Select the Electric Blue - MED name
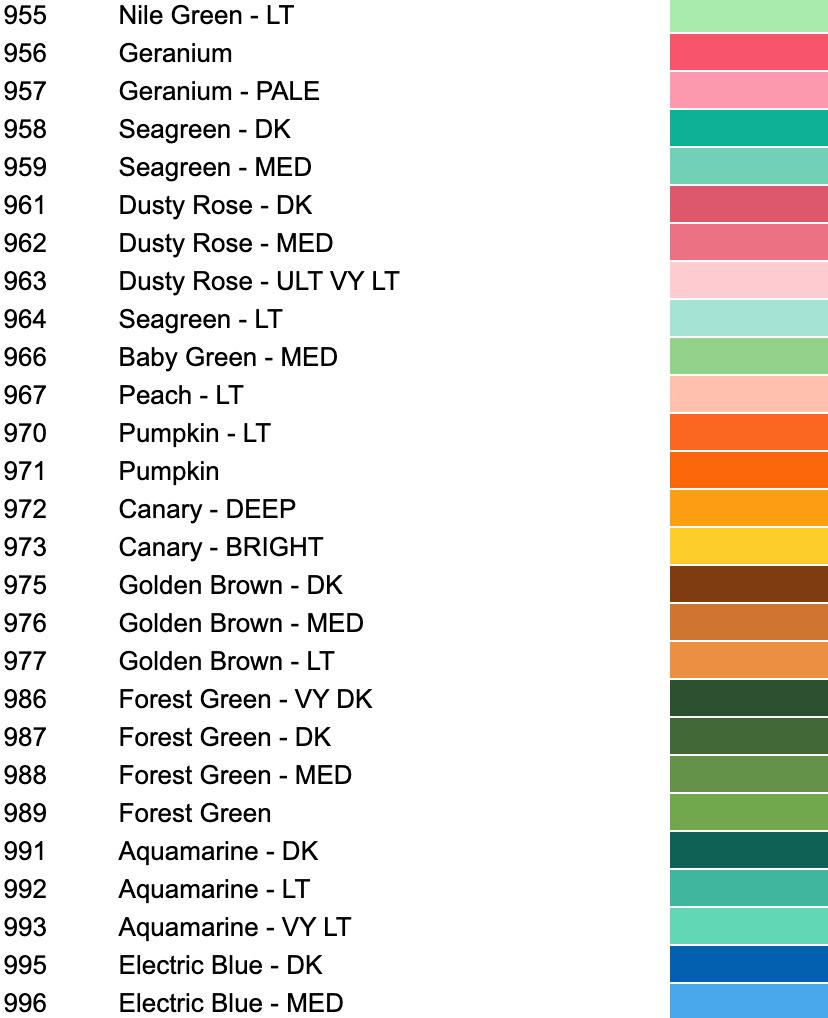The height and width of the screenshot is (1018, 828). (x=231, y=1003)
